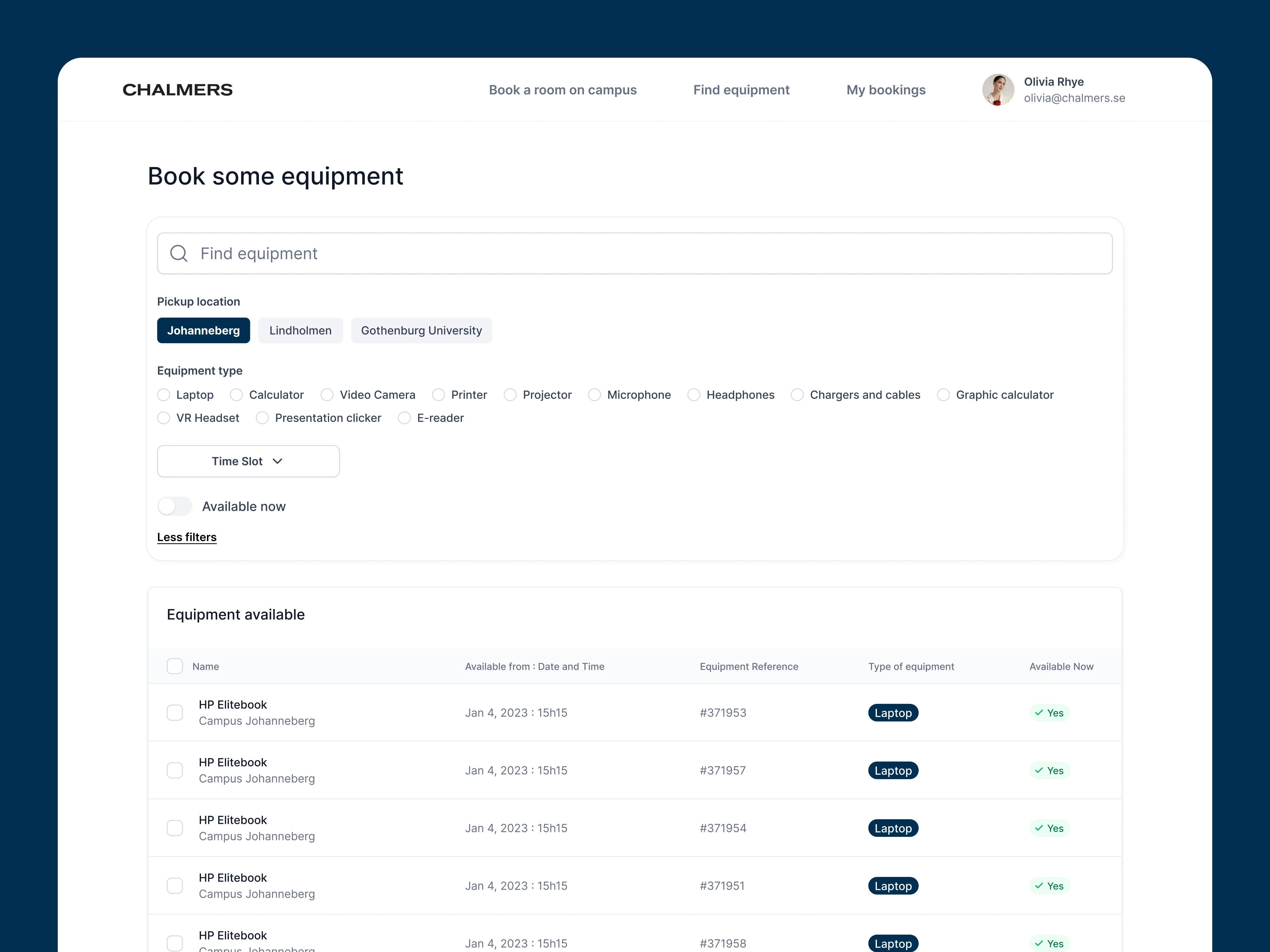
Task: Tick the checkbox for equipment #371953
Action: (175, 713)
